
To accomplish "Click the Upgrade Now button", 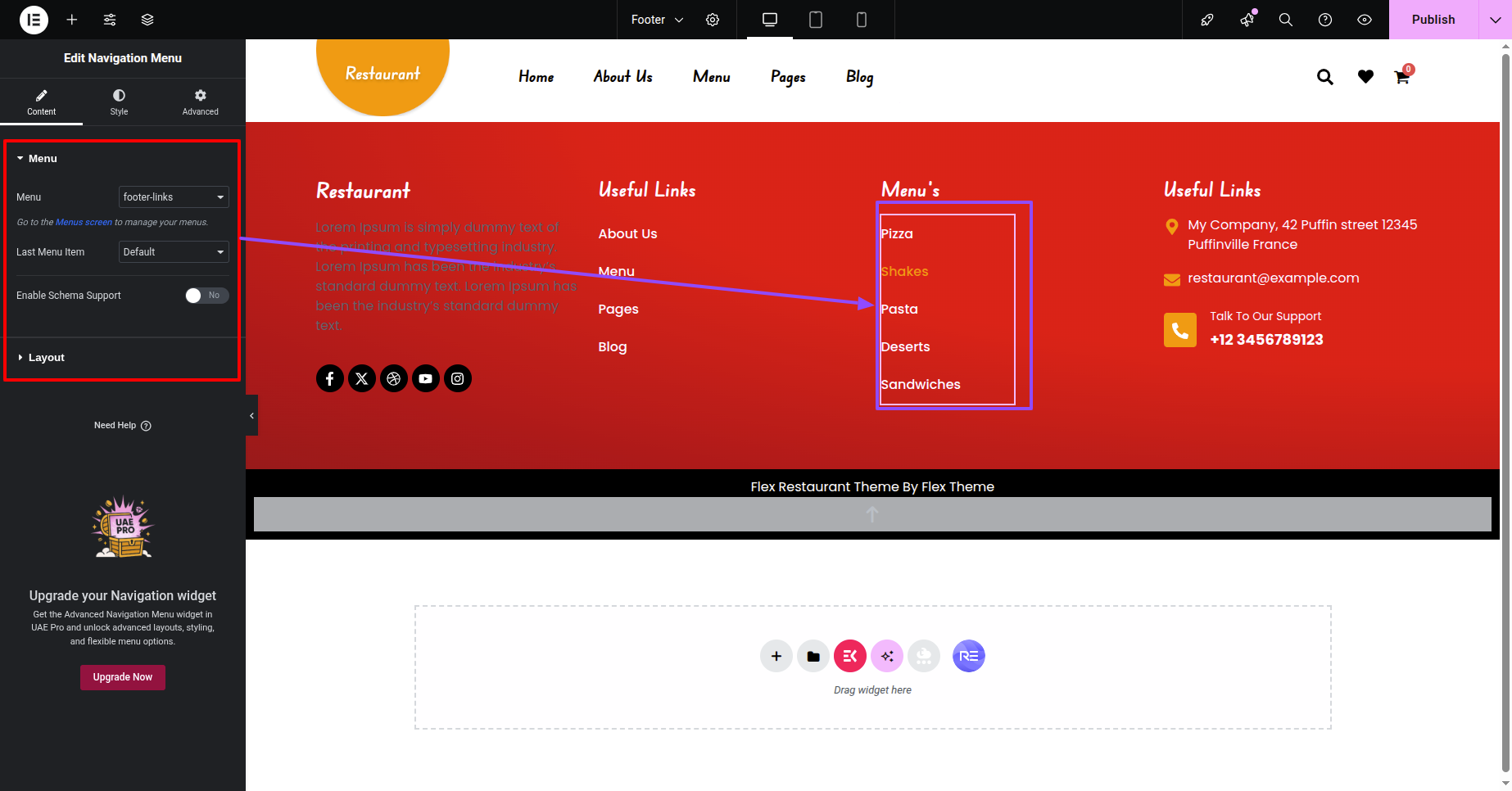I will pos(123,677).
